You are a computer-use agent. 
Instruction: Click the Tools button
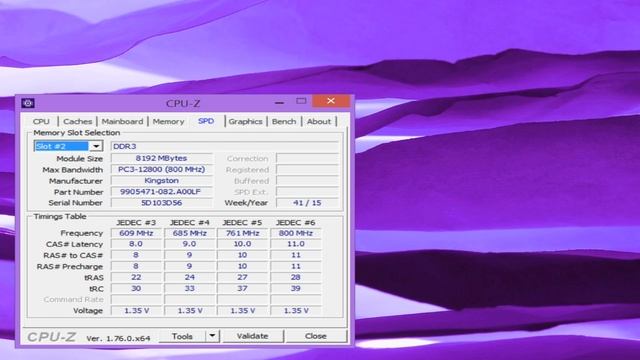[182, 336]
